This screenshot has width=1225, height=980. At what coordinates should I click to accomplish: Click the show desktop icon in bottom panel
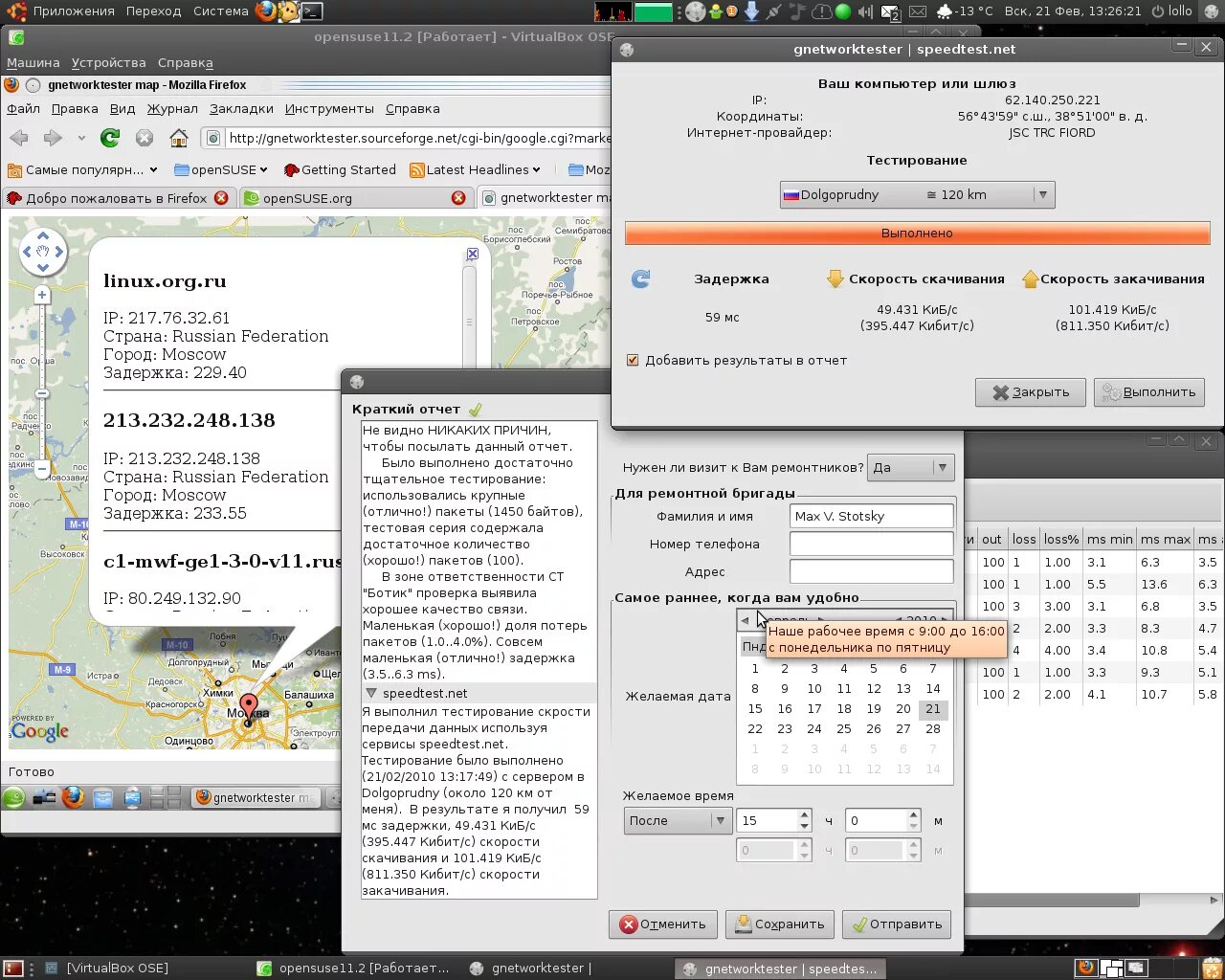(13, 969)
